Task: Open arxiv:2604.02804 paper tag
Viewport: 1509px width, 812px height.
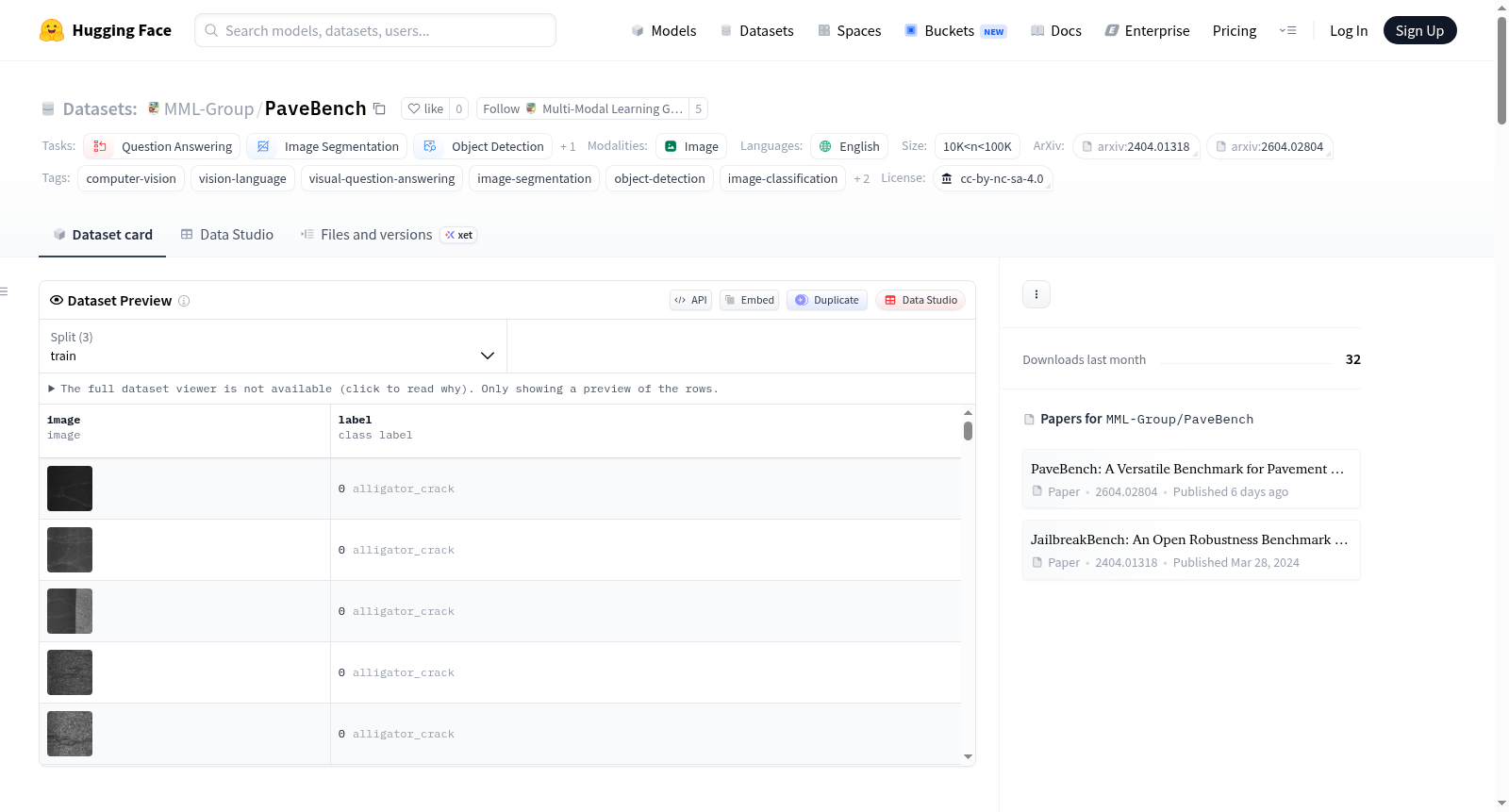Action: tap(1269, 146)
